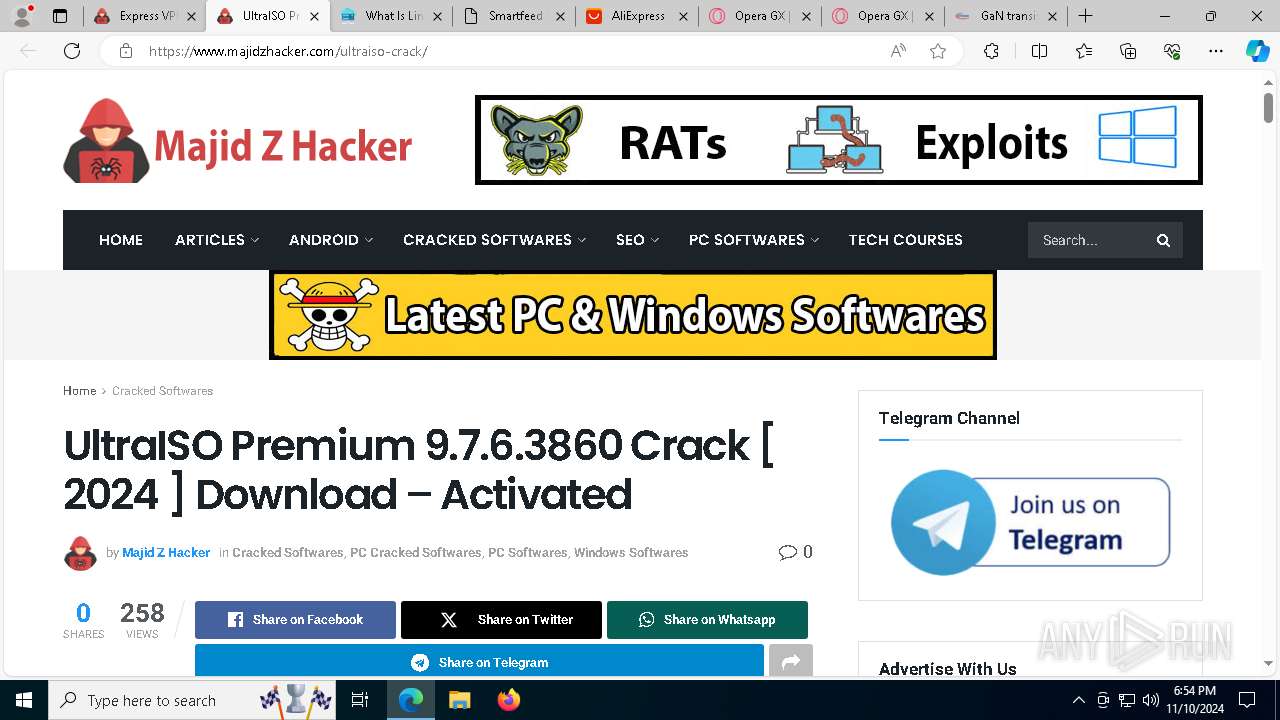Click Share on Telegram button
The width and height of the screenshot is (1280, 720).
click(479, 662)
